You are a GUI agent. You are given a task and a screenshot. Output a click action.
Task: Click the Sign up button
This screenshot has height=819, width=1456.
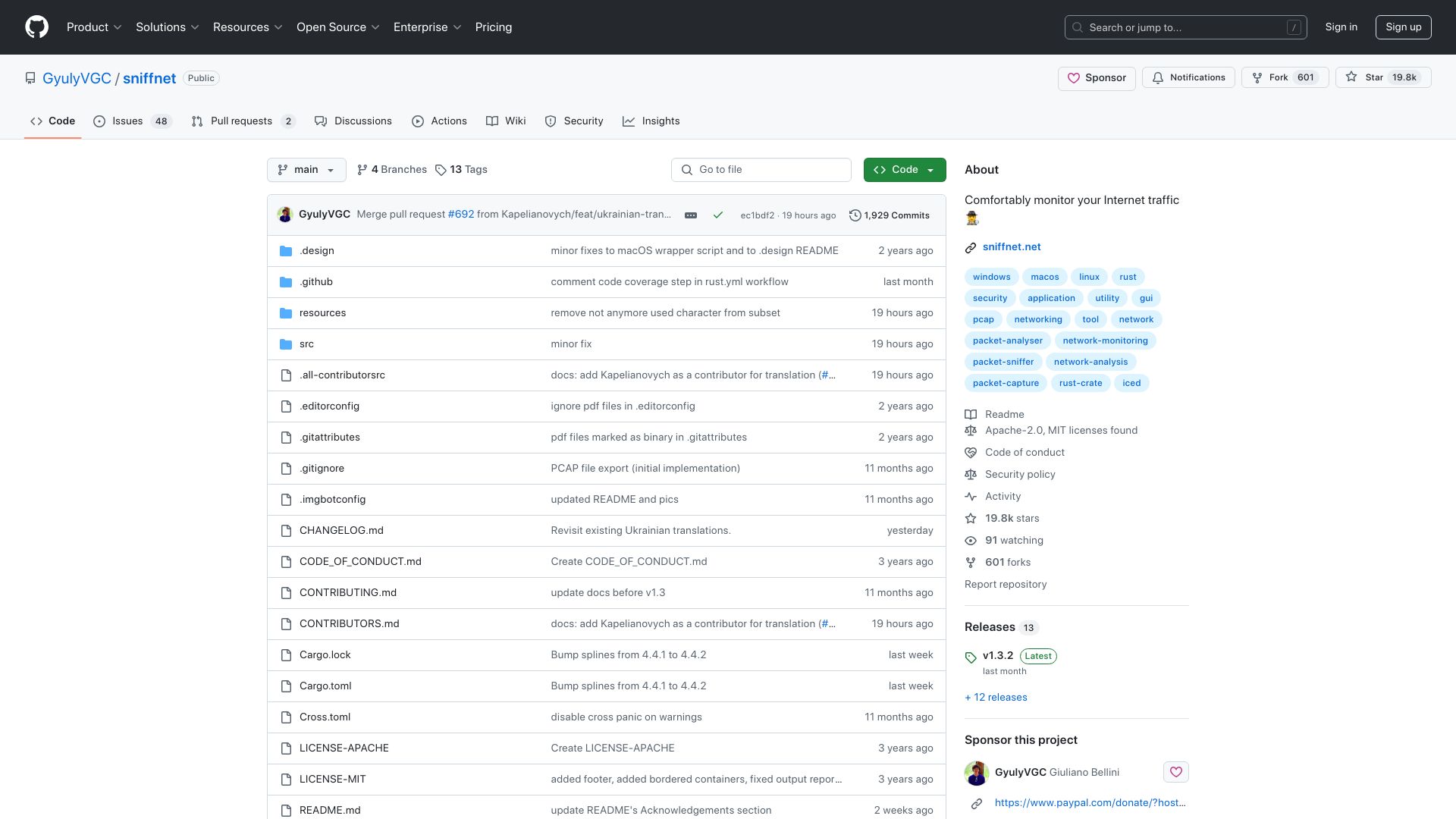(x=1404, y=27)
